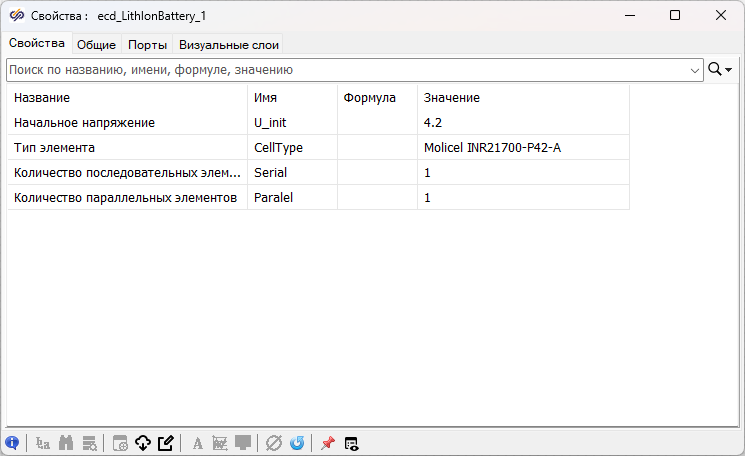745x456 pixels.
Task: Click the grey comment bubble icon
Action: point(243,443)
